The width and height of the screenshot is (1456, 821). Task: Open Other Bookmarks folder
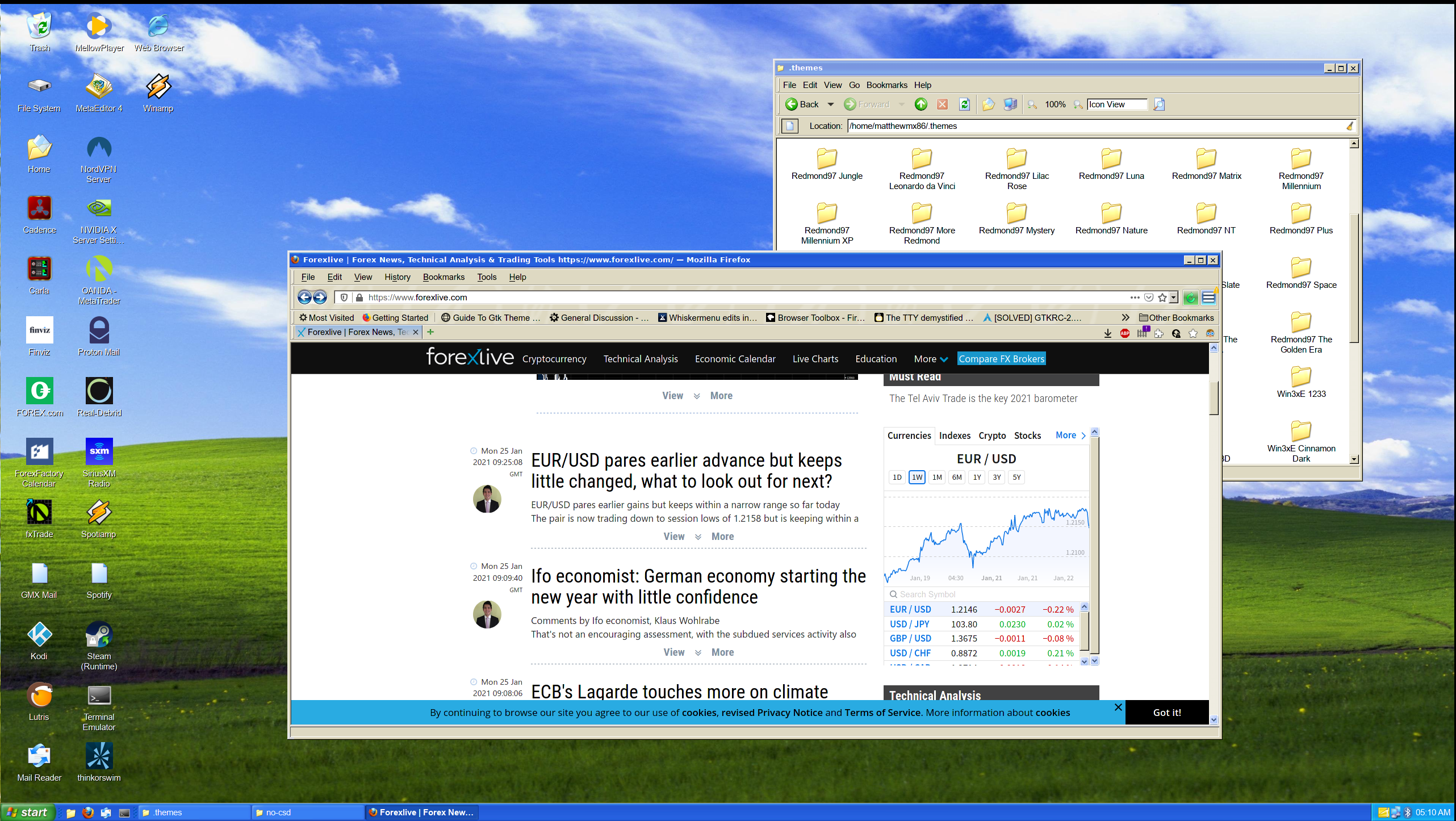(1176, 317)
